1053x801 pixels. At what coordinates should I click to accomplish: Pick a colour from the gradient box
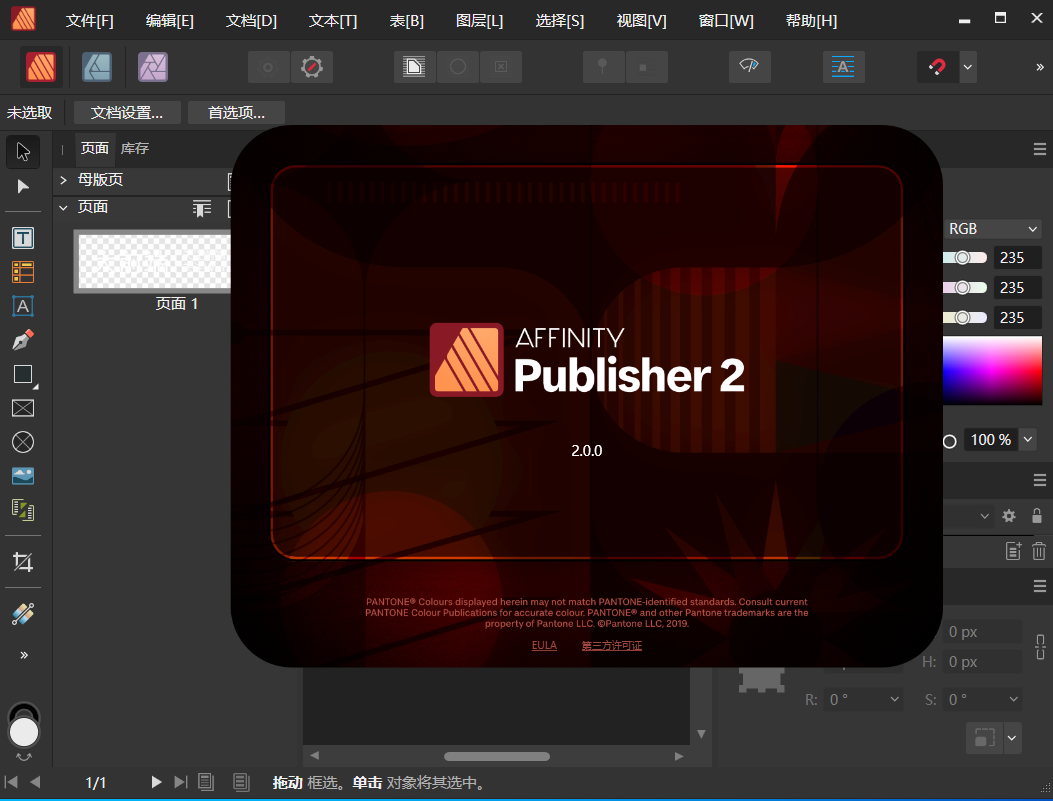click(x=993, y=371)
